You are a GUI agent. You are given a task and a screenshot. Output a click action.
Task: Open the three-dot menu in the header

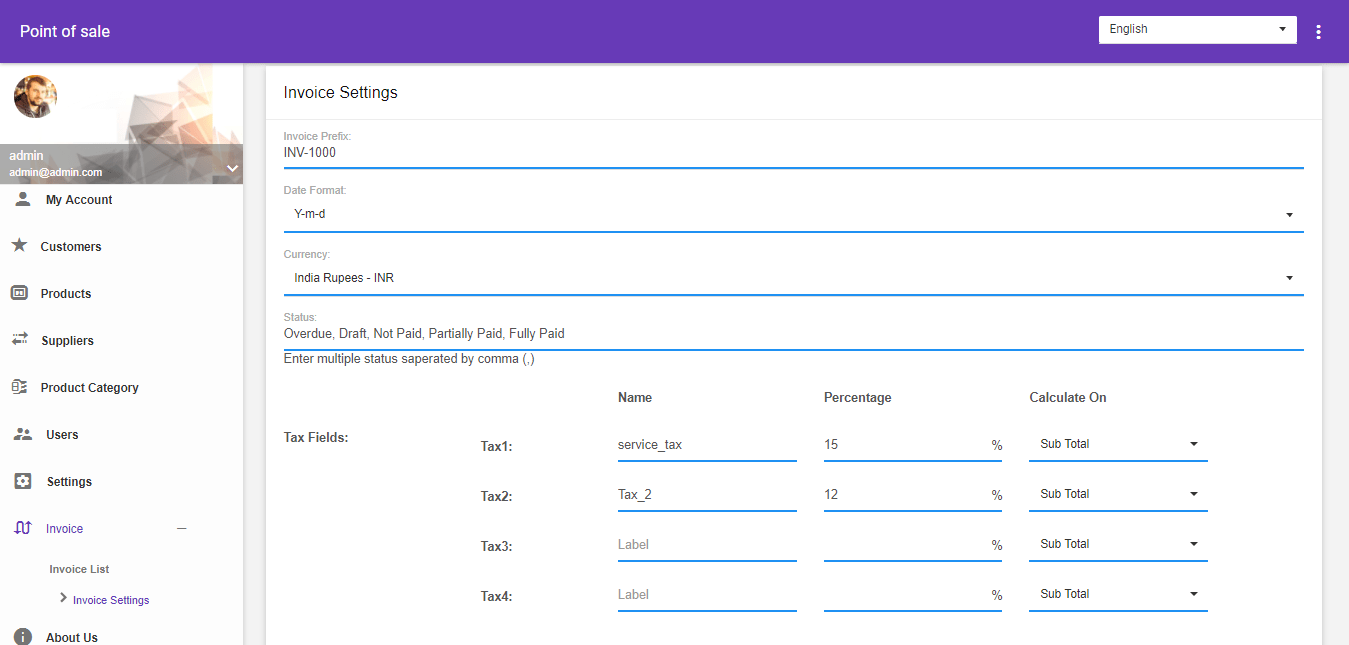(x=1318, y=31)
